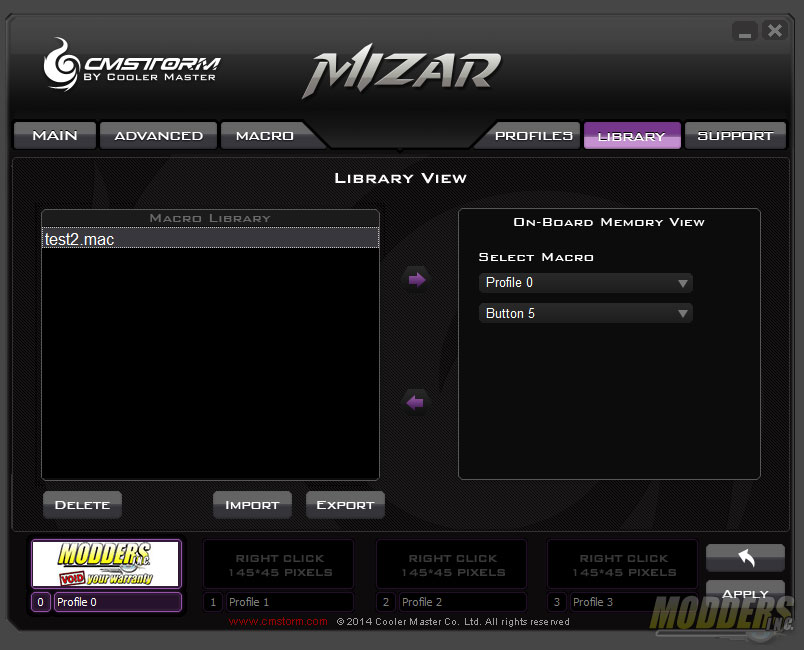The height and width of the screenshot is (650, 804).
Task: Click the Profile 3 image placeholder
Action: 622,564
